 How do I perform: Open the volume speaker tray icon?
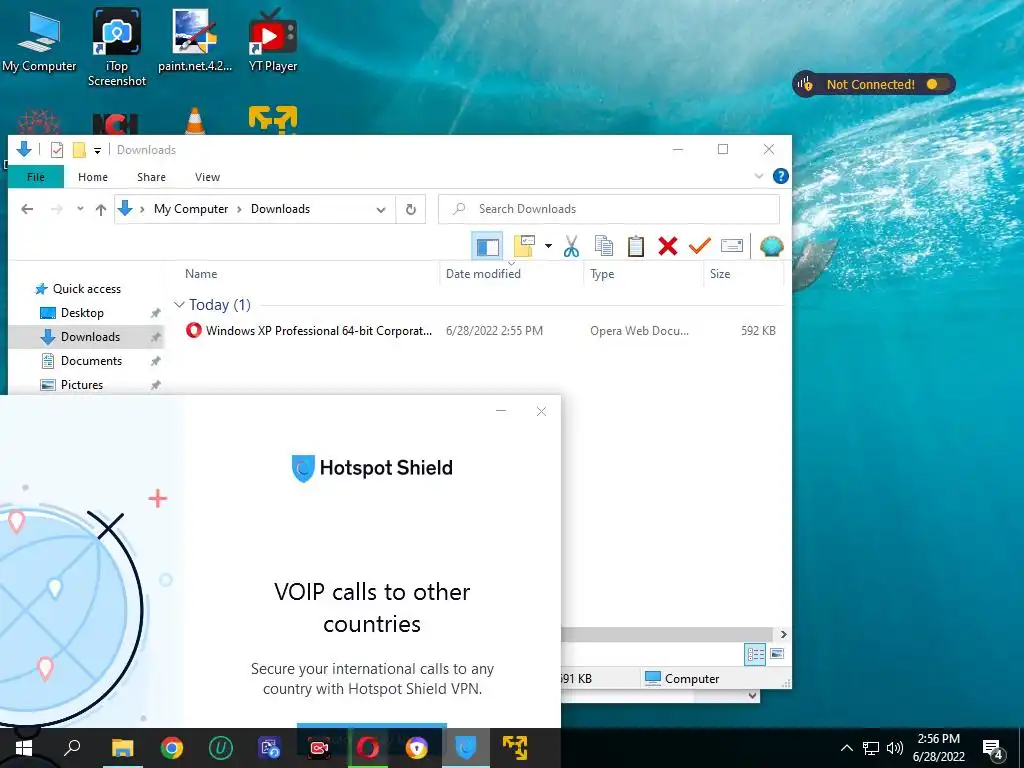(x=895, y=748)
